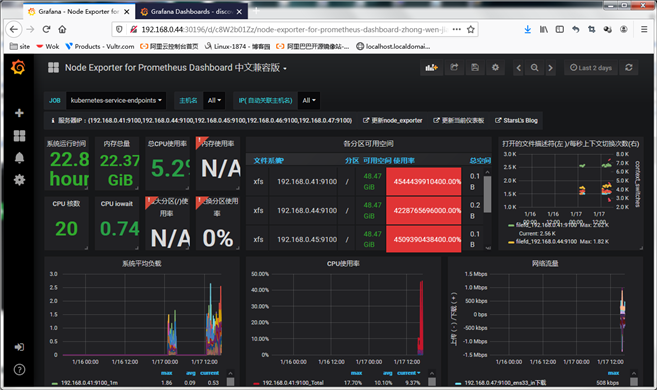Click the 各分区可用空间 table scrollbar

coord(487,194)
